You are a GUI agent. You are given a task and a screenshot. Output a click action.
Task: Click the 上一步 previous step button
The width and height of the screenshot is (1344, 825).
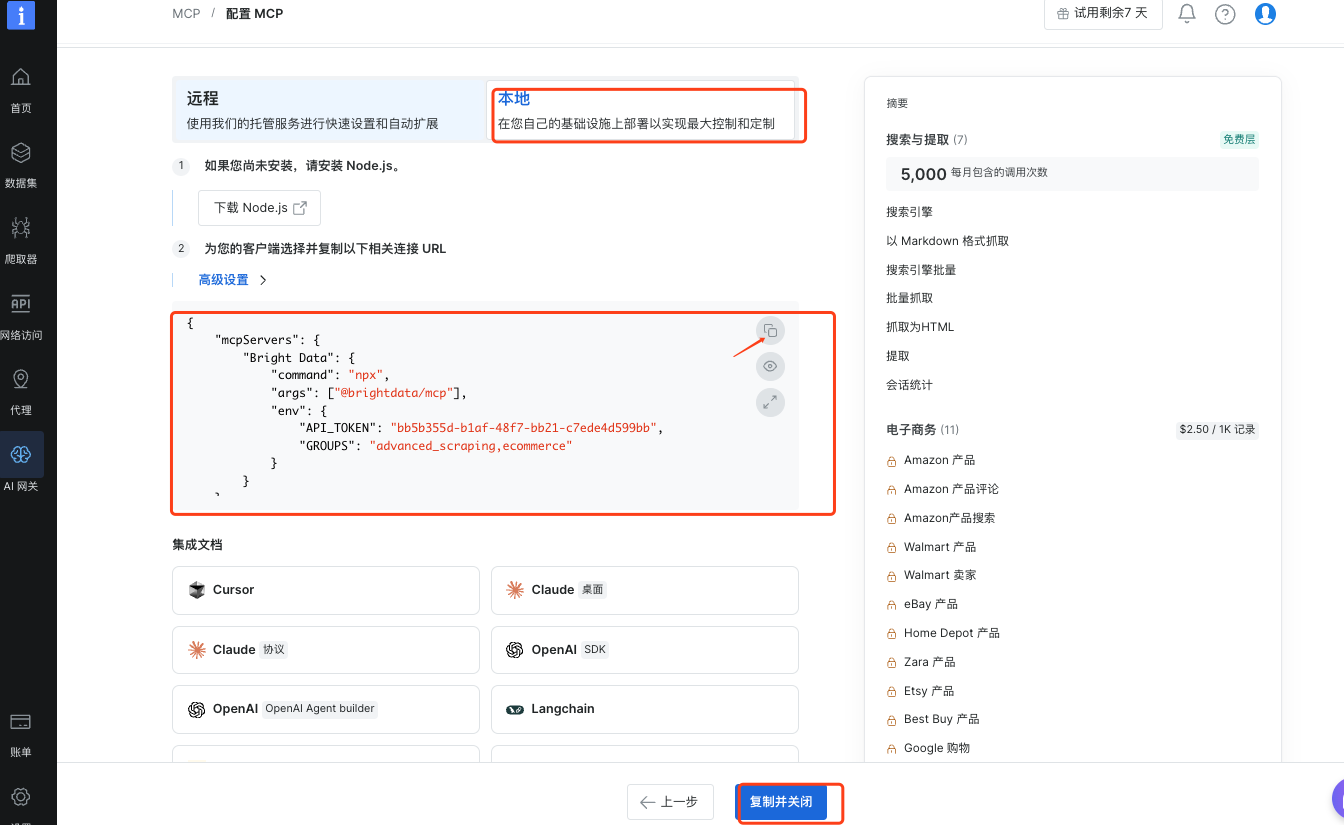(x=670, y=802)
